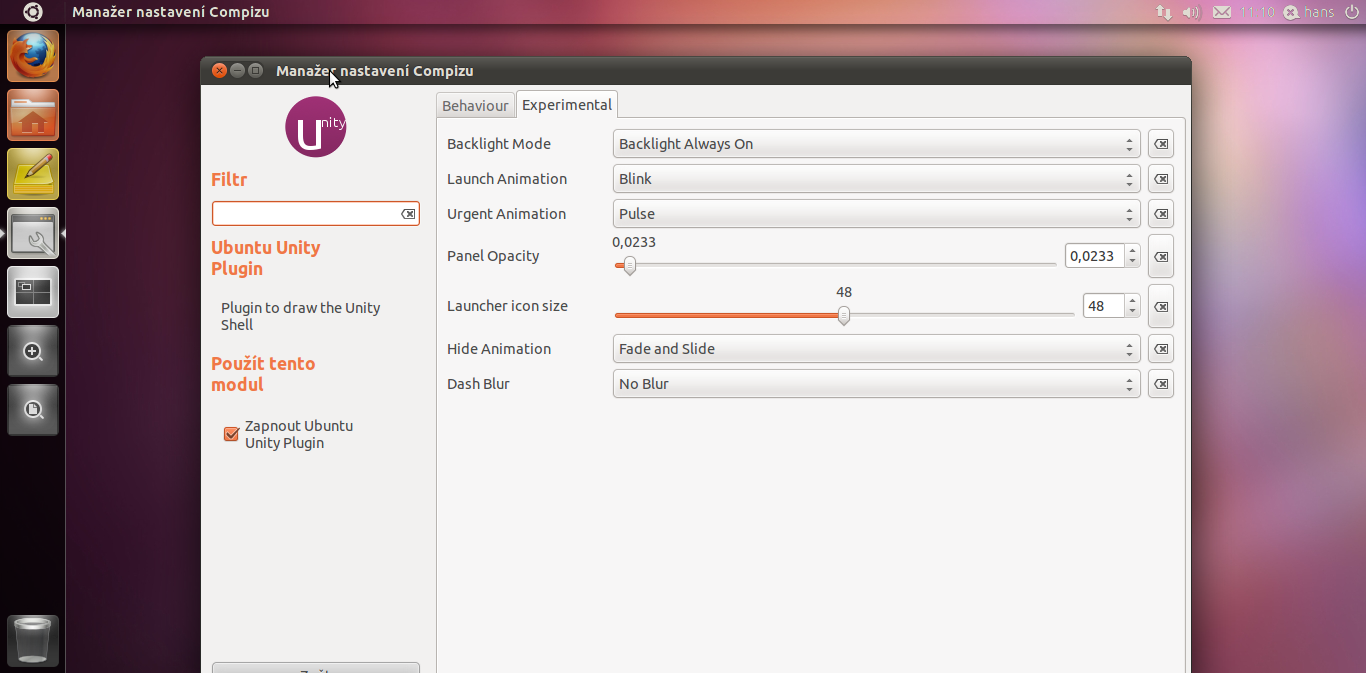
Task: Click the "Plugin to draw the Unity Shell" description
Action: click(301, 316)
